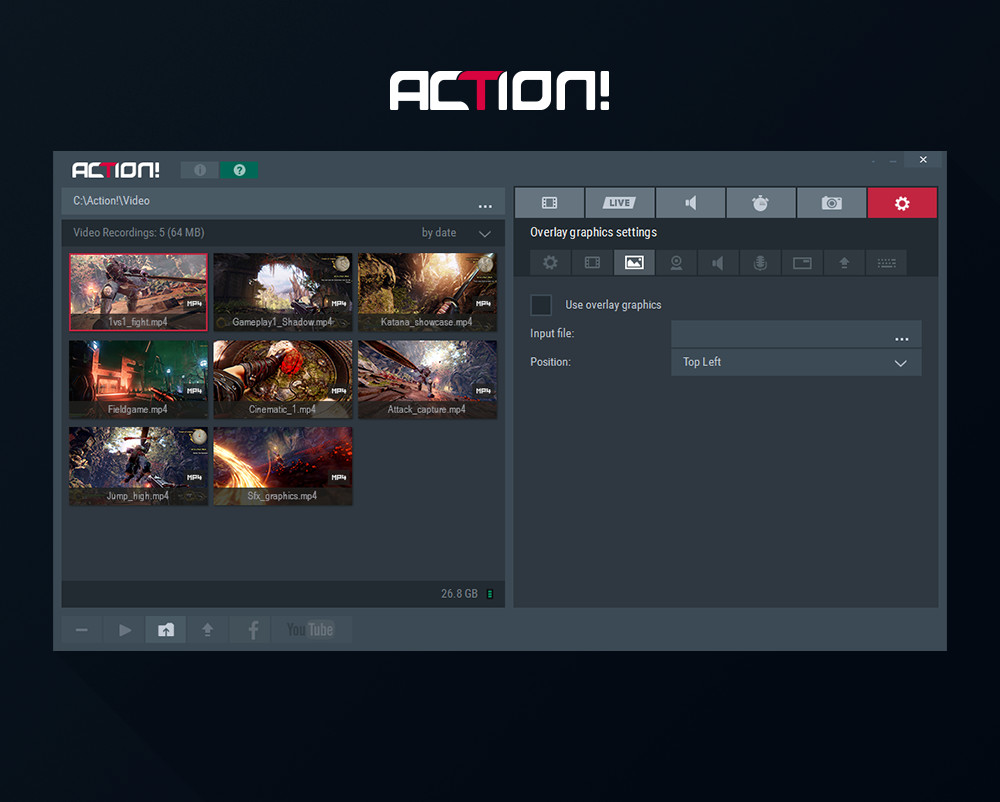Open the upload arrow settings sub-tab
Image resolution: width=1000 pixels, height=802 pixels.
[x=844, y=263]
